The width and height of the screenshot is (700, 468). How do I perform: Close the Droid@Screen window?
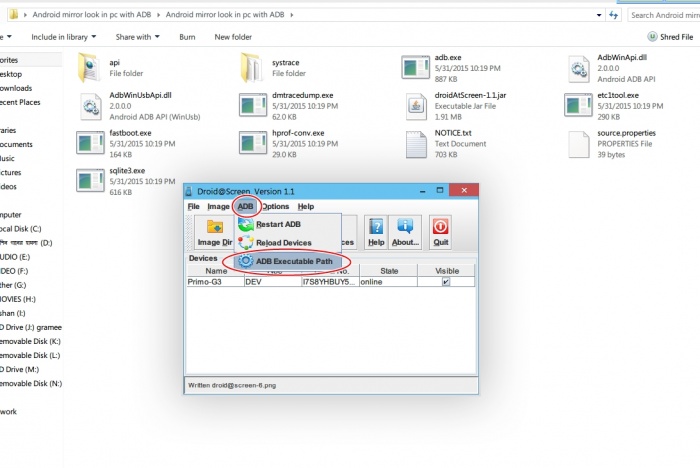[464, 190]
